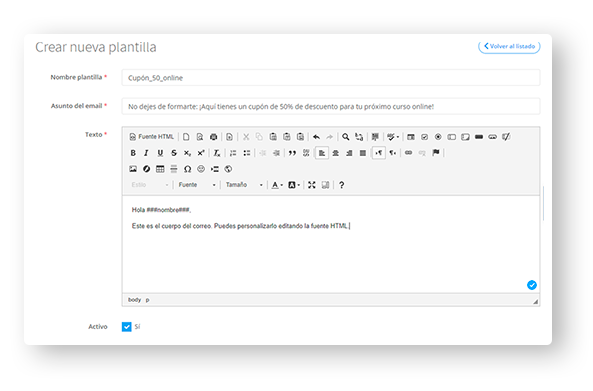The height and width of the screenshot is (391, 593).
Task: Toggle Italic formatting
Action: tap(146, 153)
